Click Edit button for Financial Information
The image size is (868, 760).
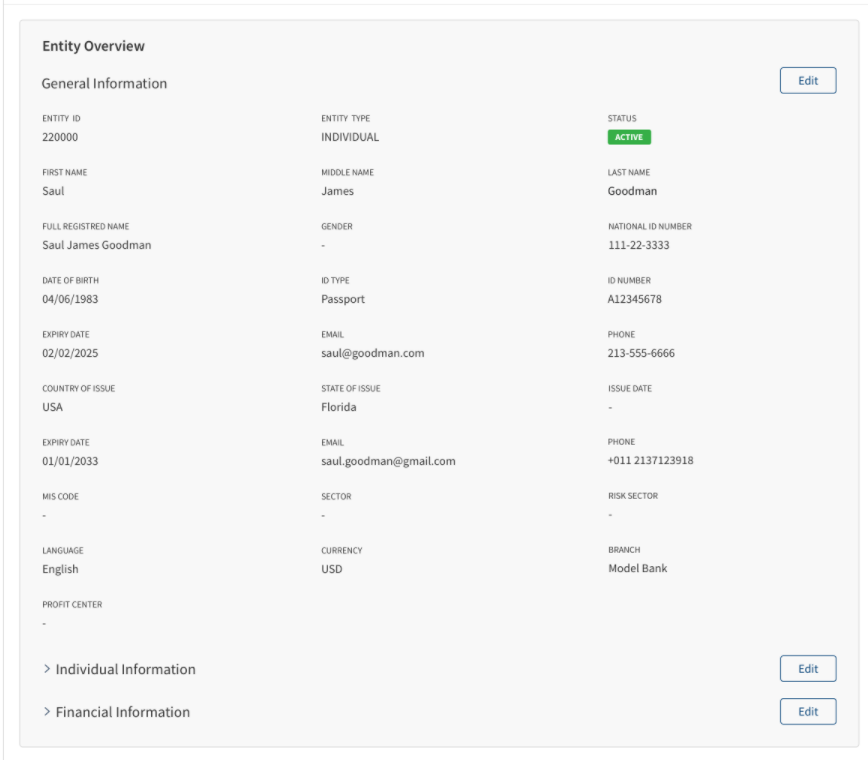tap(808, 712)
